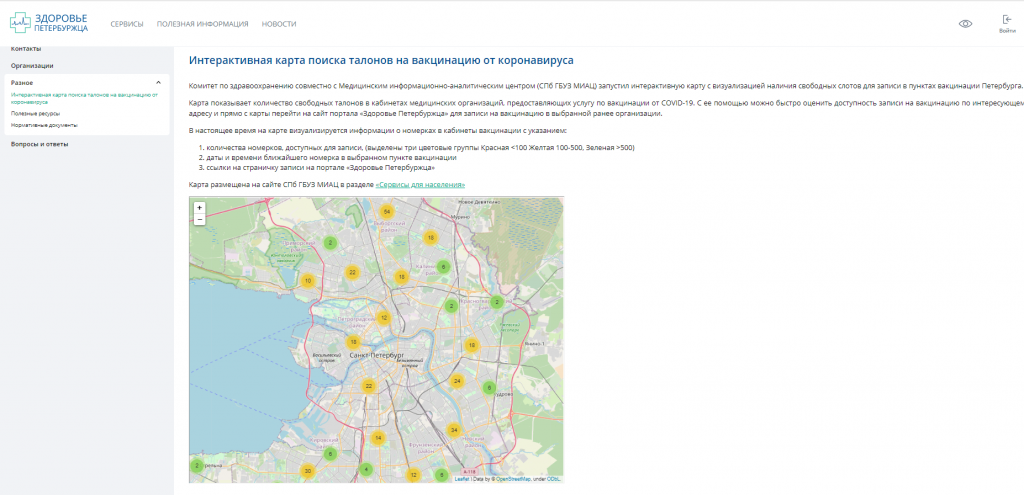Open the Полезная информация menu

202,24
